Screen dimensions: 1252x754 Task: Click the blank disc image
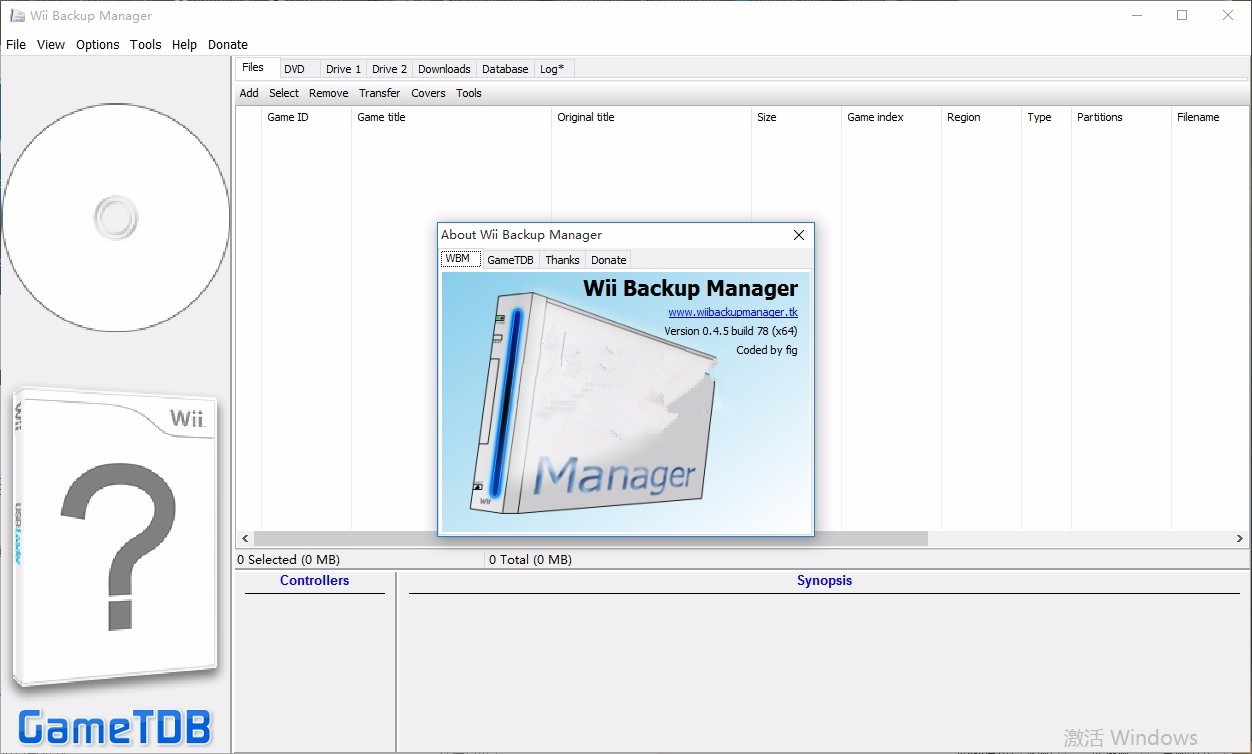click(116, 217)
